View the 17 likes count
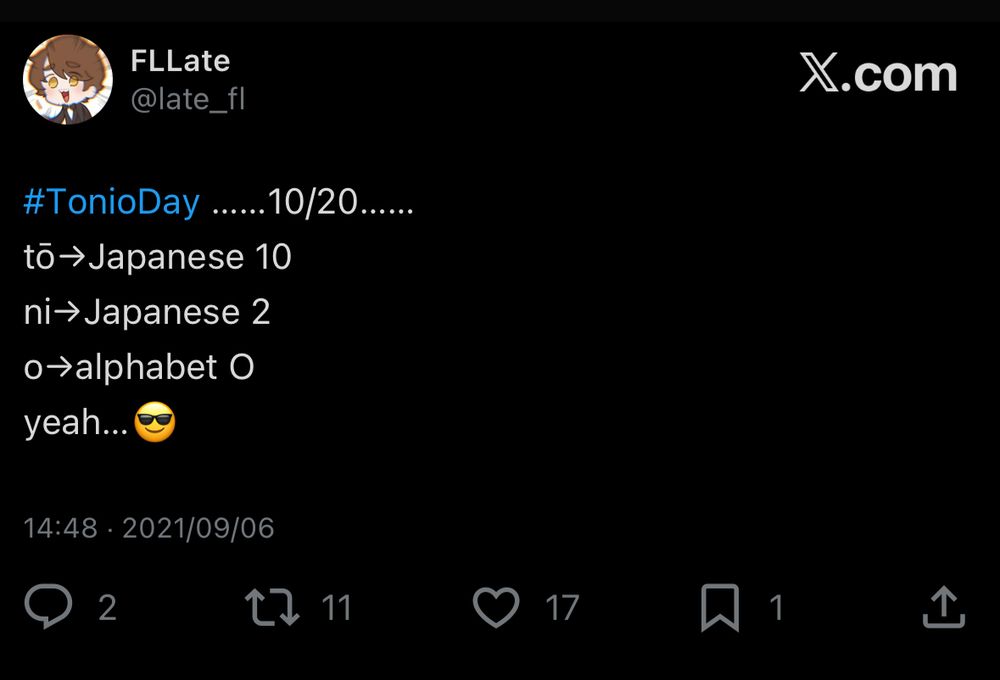This screenshot has width=1000, height=680. 562,607
